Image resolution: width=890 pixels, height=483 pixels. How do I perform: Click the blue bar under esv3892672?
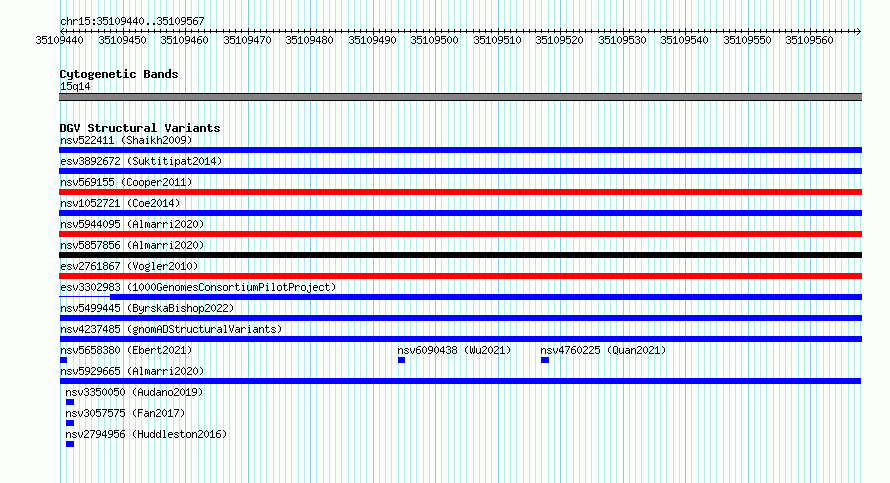460,171
